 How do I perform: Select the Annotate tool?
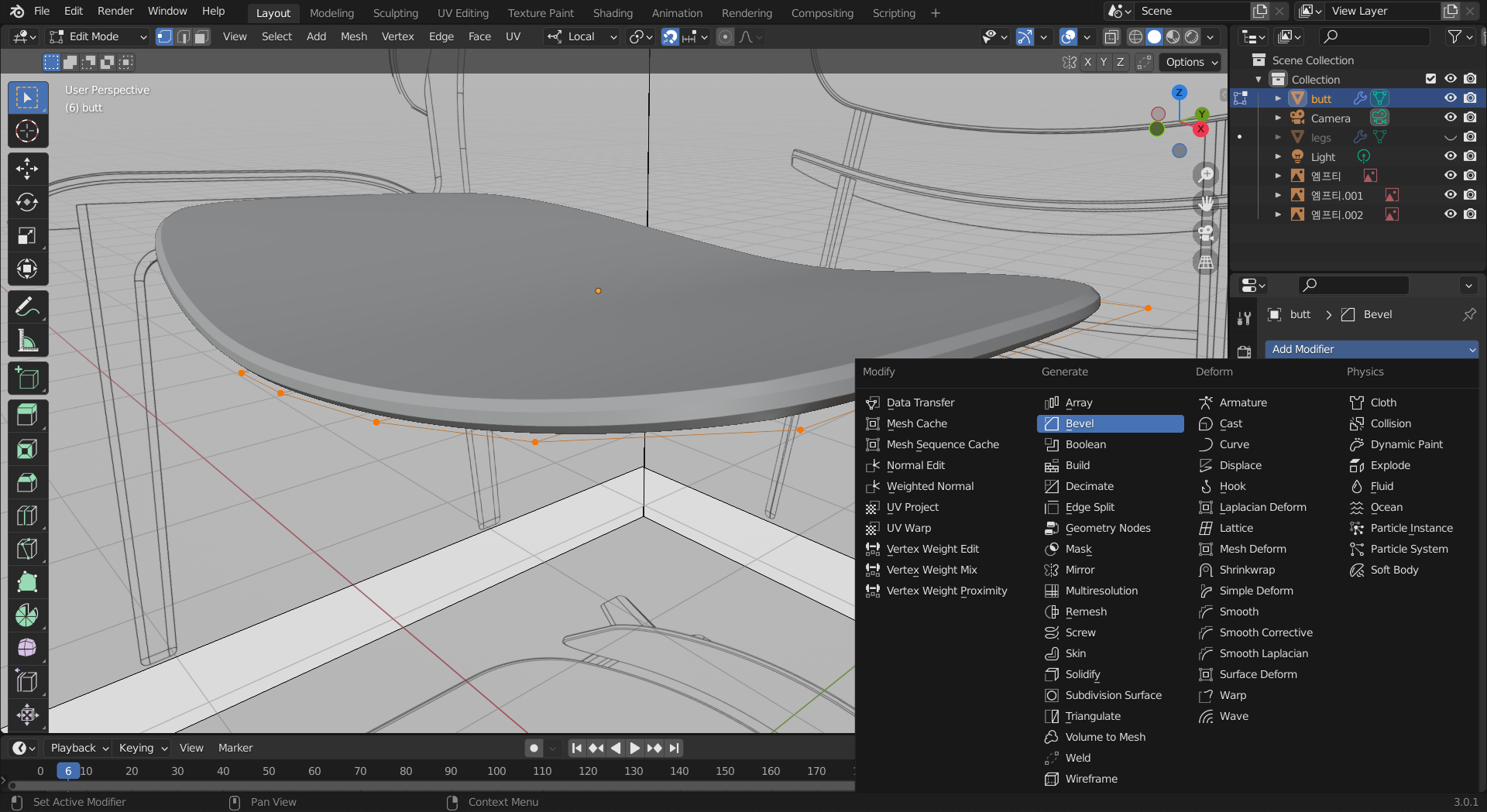pyautogui.click(x=28, y=307)
